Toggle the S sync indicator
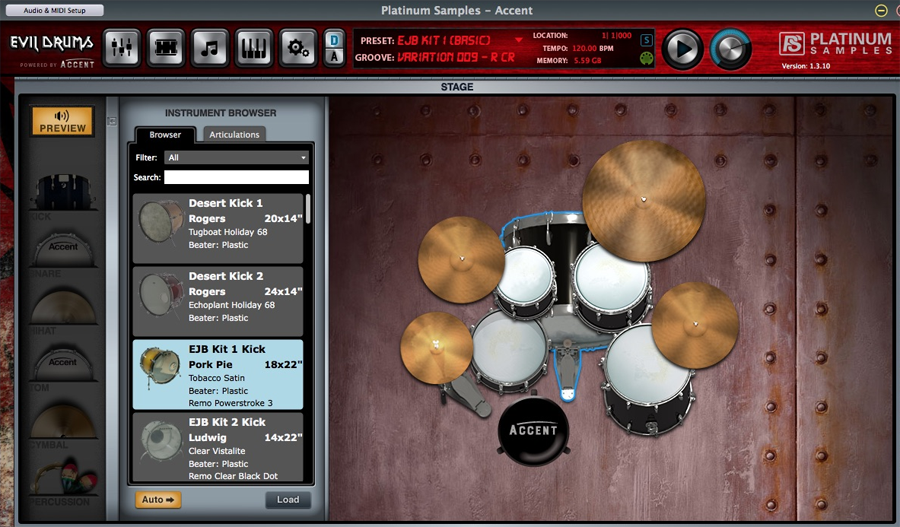The image size is (900, 527). click(x=646, y=40)
